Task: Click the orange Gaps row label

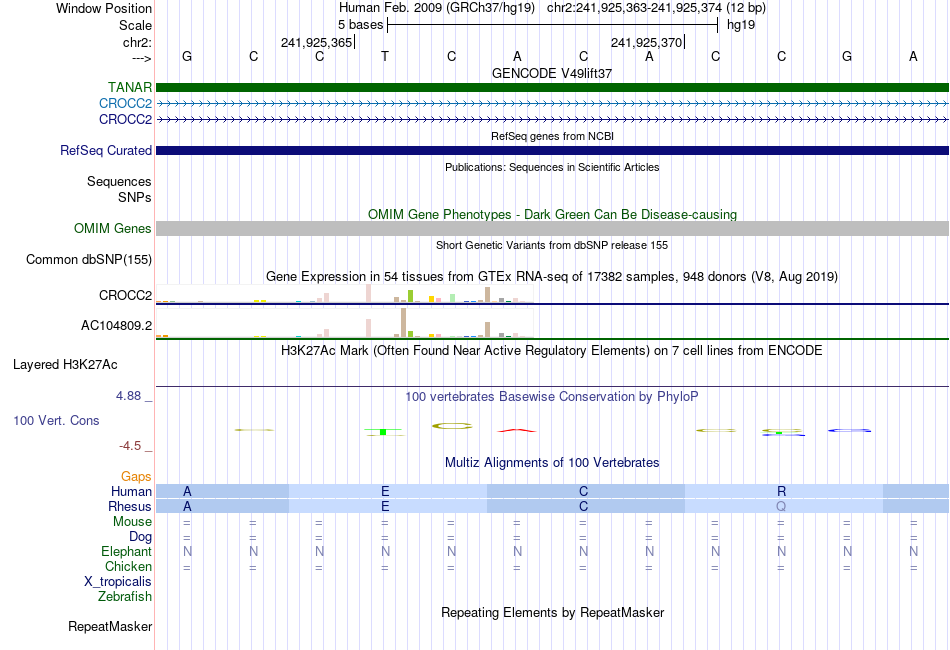Action: click(x=136, y=477)
